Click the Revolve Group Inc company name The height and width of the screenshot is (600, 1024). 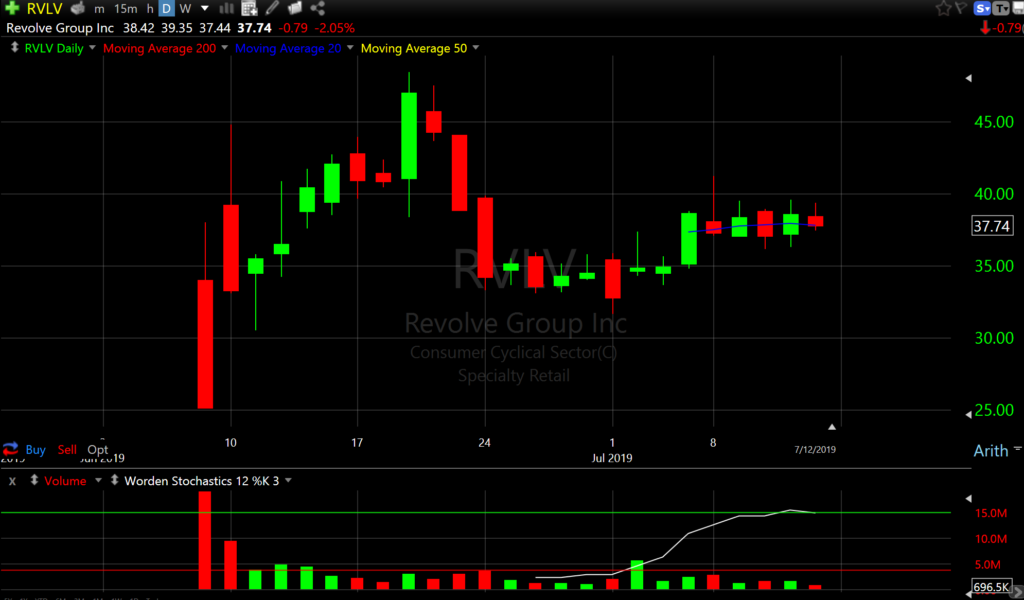point(60,28)
